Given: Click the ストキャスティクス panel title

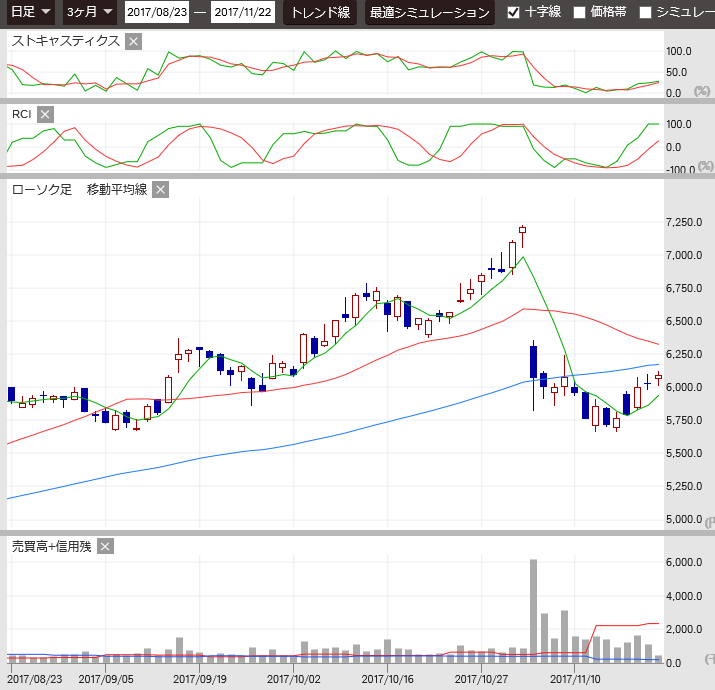Looking at the screenshot, I should click(65, 41).
